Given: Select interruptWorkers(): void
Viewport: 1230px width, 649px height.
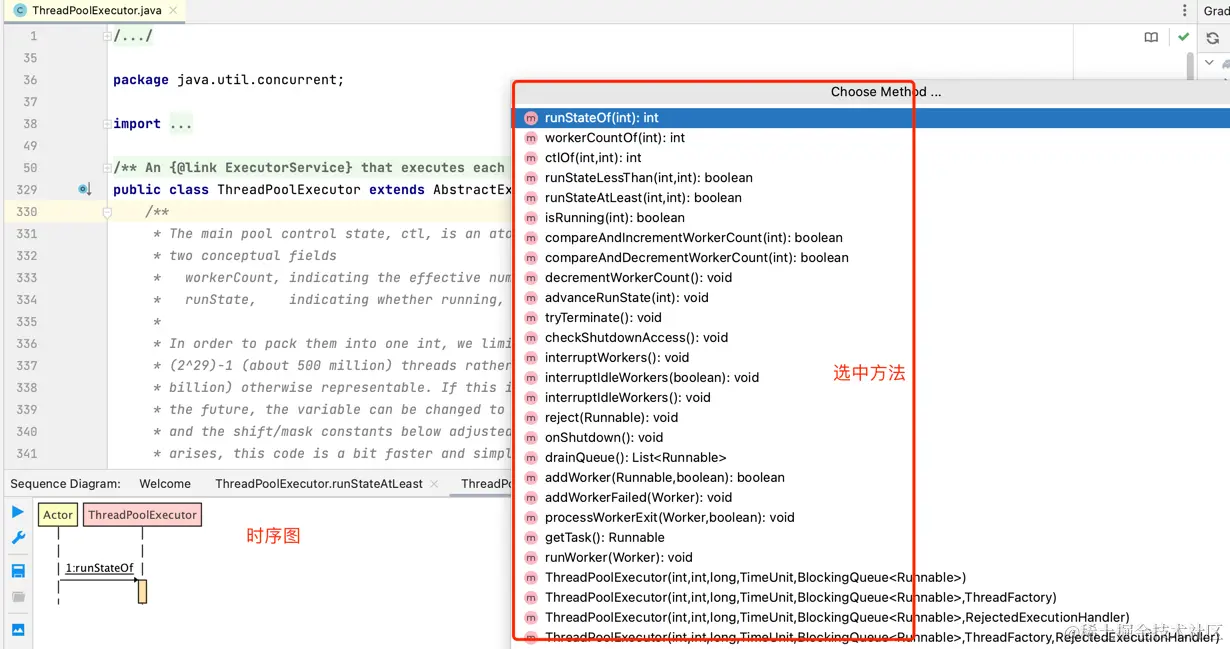Looking at the screenshot, I should click(872, 358).
